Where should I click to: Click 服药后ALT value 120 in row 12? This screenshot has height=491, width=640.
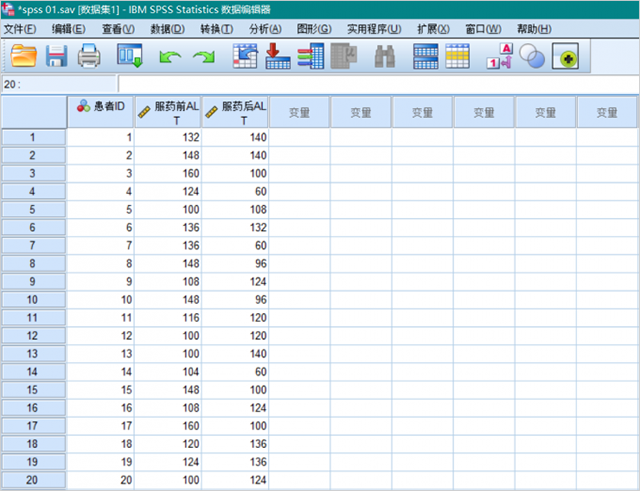point(235,335)
